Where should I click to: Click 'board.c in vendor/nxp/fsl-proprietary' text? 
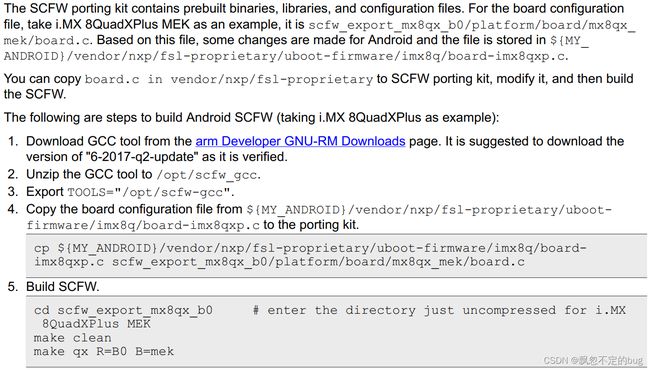[x=229, y=79]
